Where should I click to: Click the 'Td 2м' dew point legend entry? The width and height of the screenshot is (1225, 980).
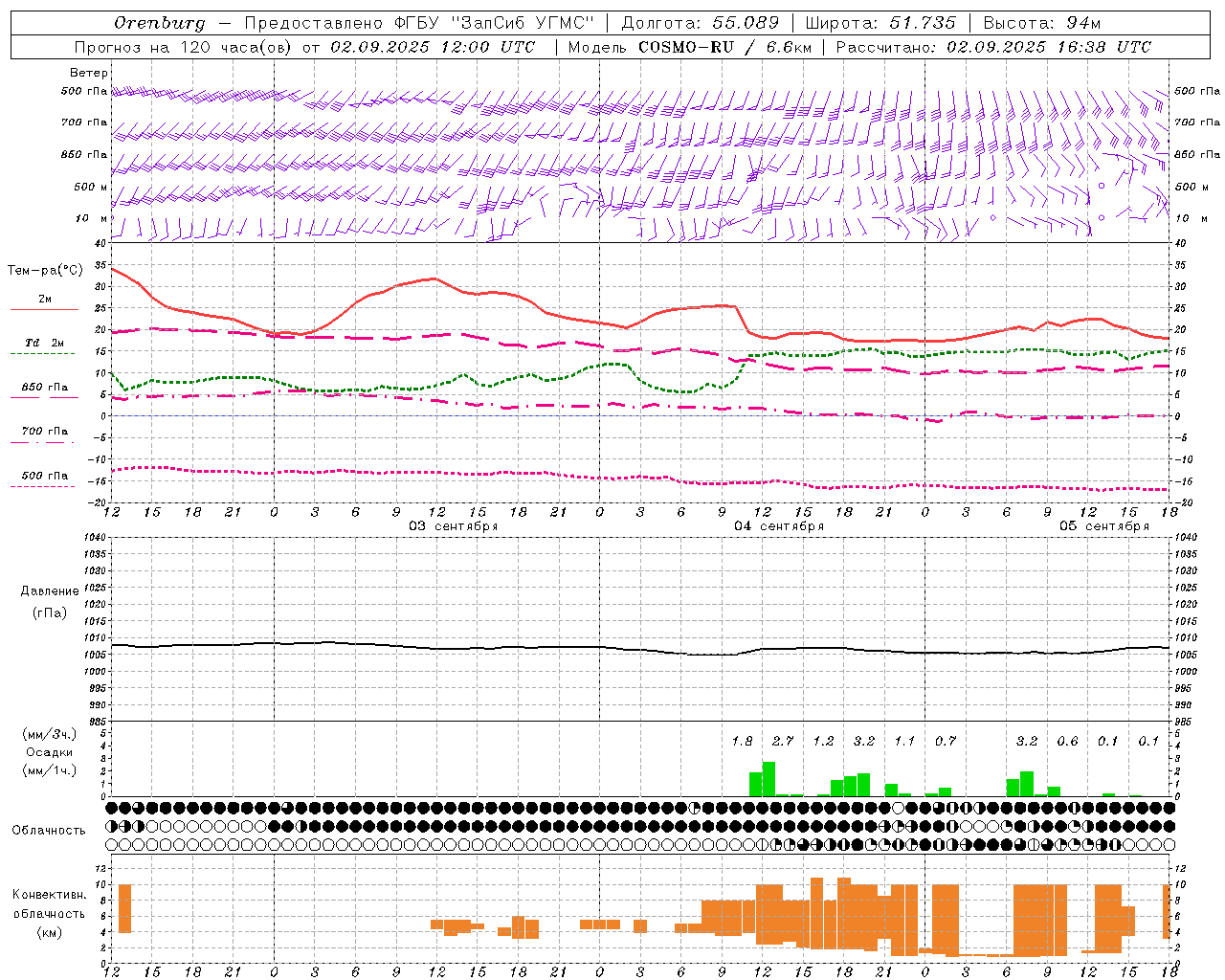click(x=45, y=343)
